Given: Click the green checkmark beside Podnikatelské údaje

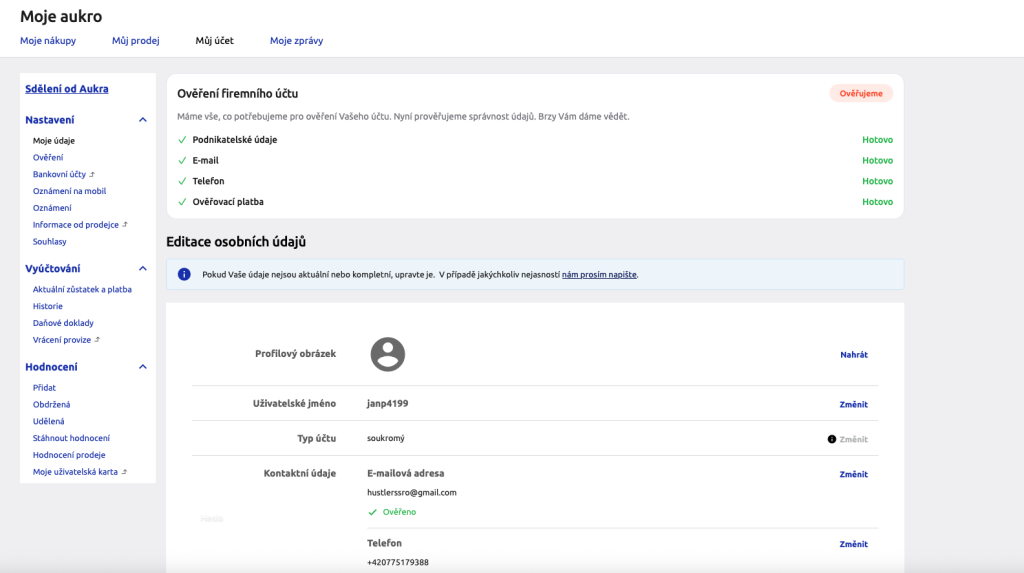Looking at the screenshot, I should (x=182, y=140).
